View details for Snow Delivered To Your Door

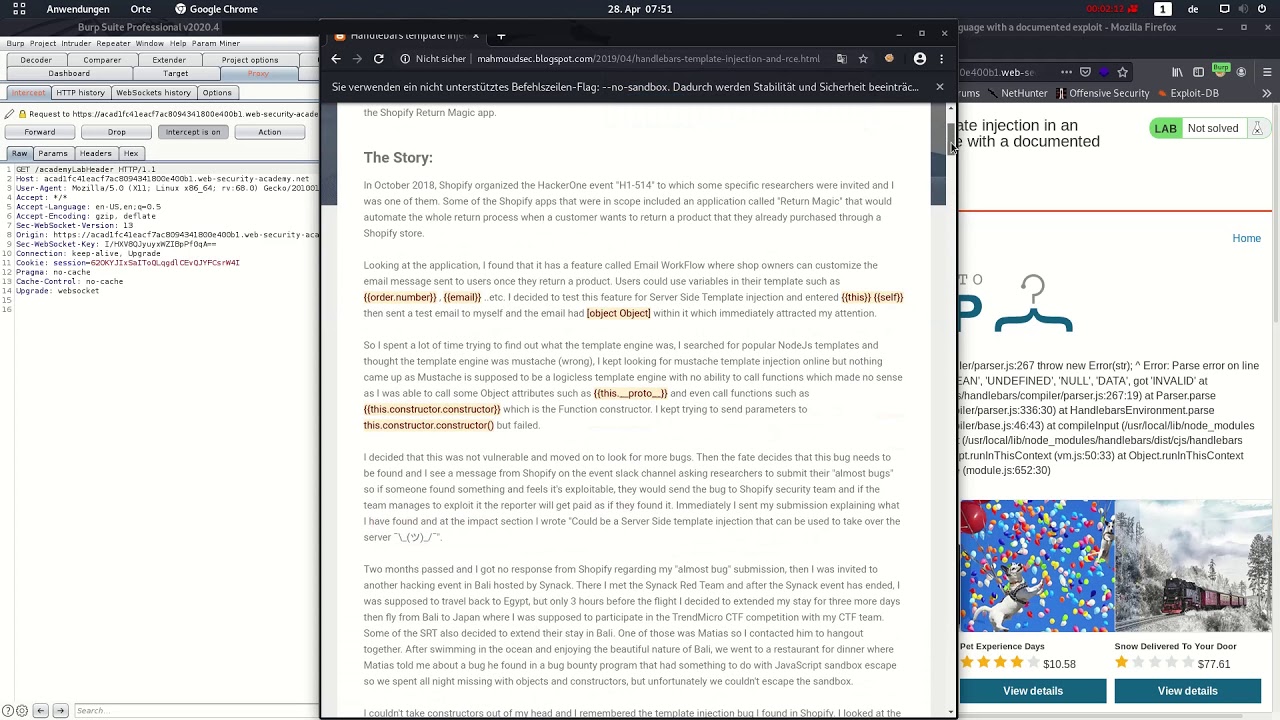click(1188, 691)
